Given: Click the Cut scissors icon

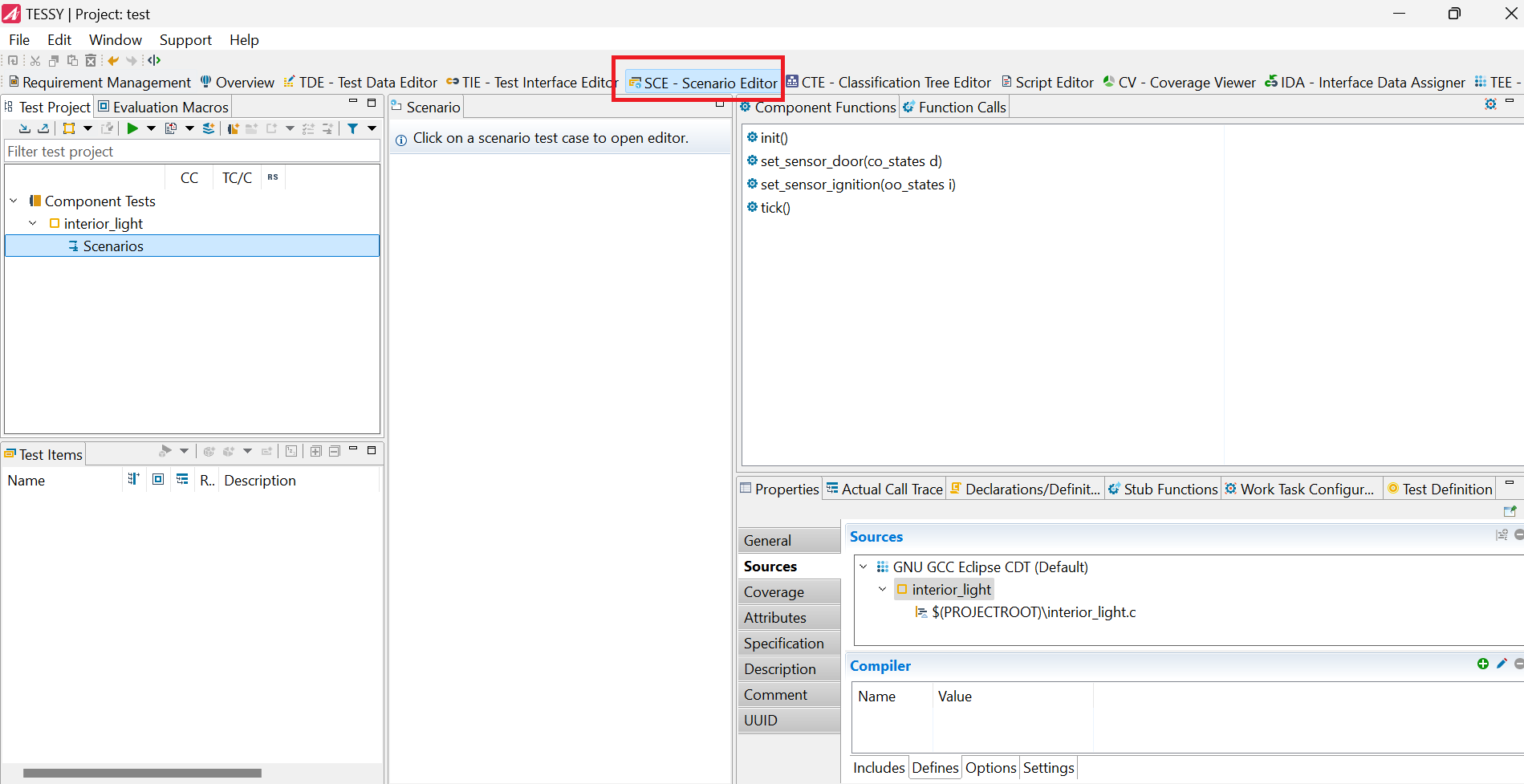Looking at the screenshot, I should click(35, 60).
